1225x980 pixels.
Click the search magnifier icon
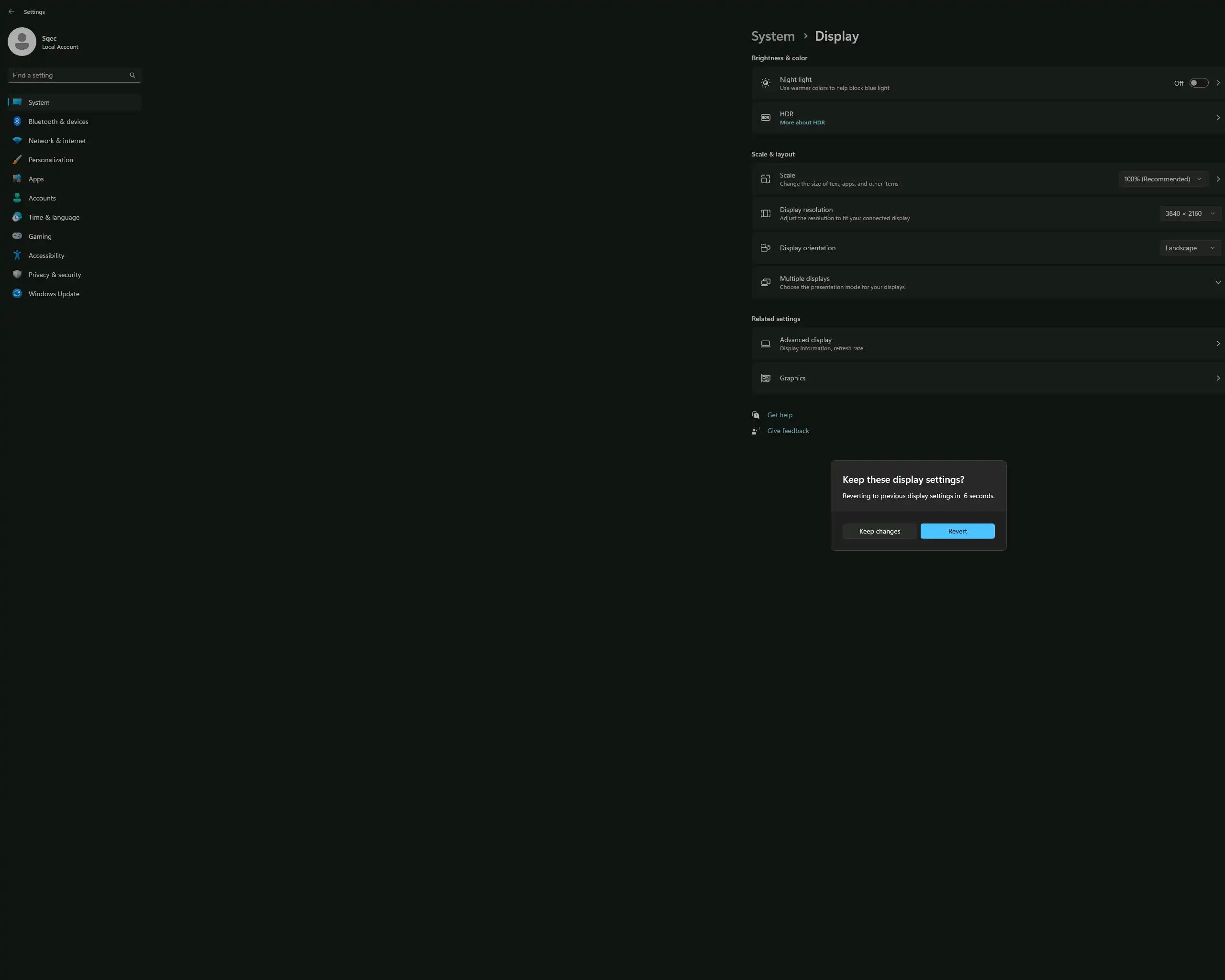click(x=133, y=75)
